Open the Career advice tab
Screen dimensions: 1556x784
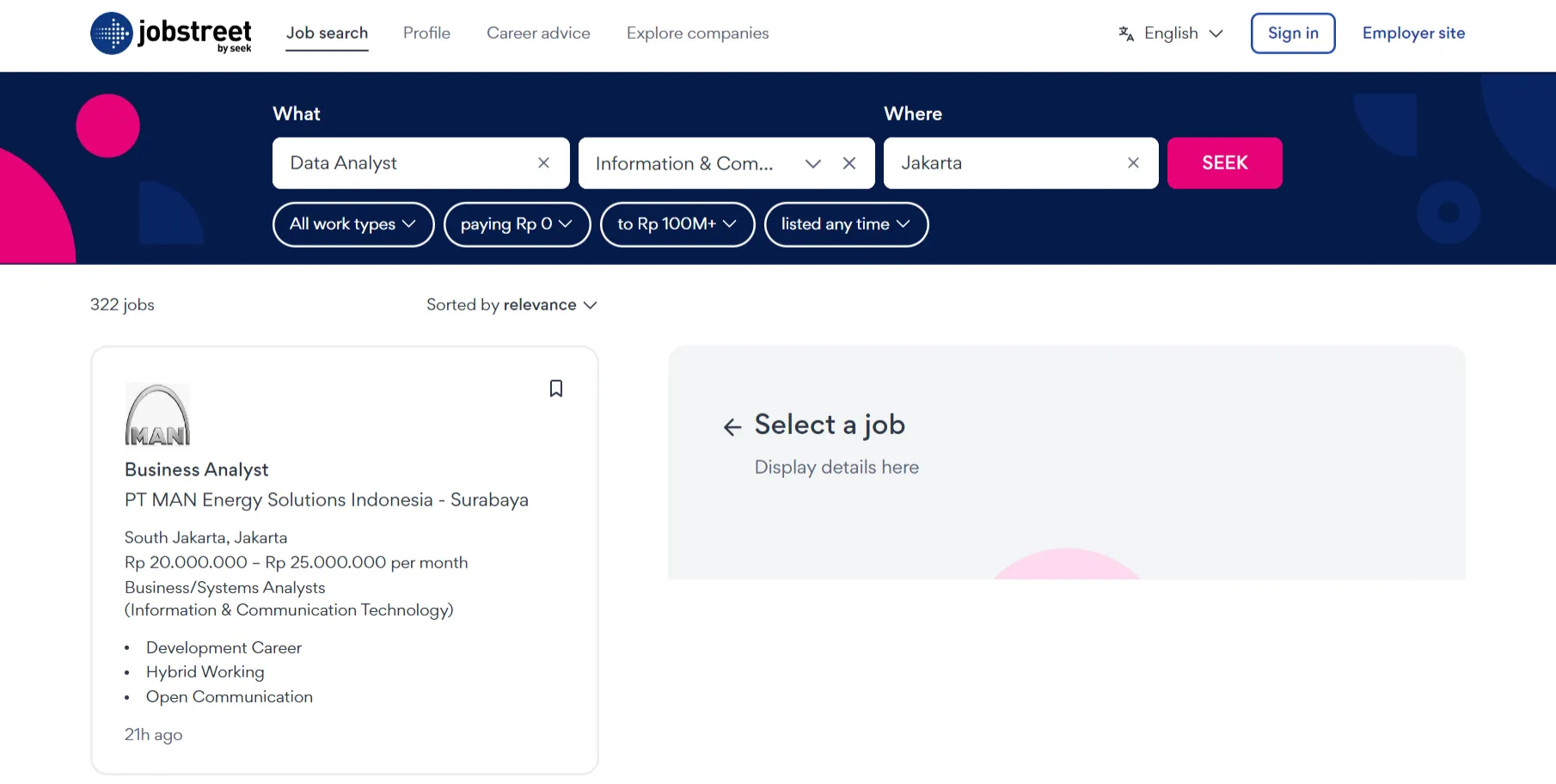[x=538, y=34]
